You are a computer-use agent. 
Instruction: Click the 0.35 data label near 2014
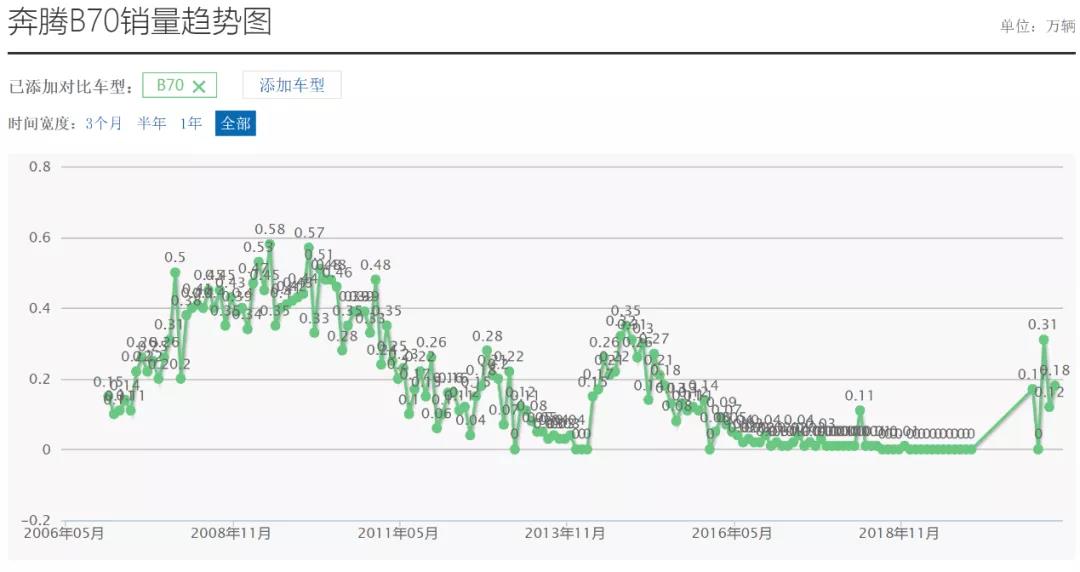point(625,311)
